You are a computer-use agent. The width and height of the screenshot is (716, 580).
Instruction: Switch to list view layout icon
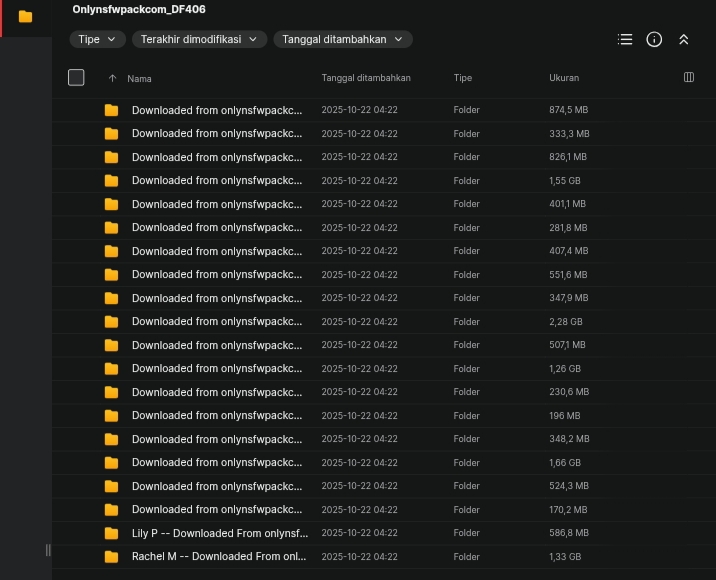pos(625,39)
